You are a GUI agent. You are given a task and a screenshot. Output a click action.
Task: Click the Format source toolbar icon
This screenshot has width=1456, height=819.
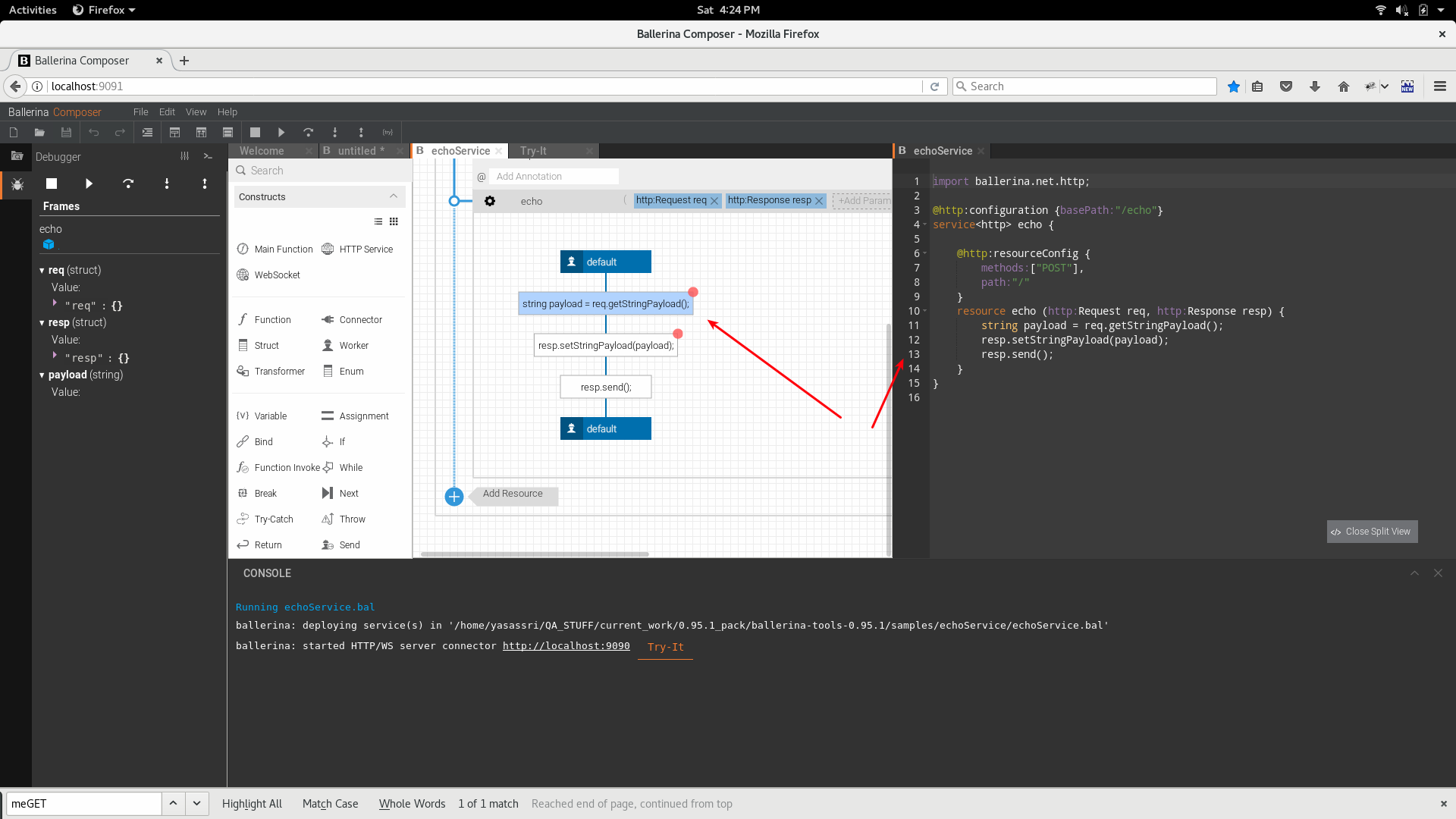pos(148,132)
